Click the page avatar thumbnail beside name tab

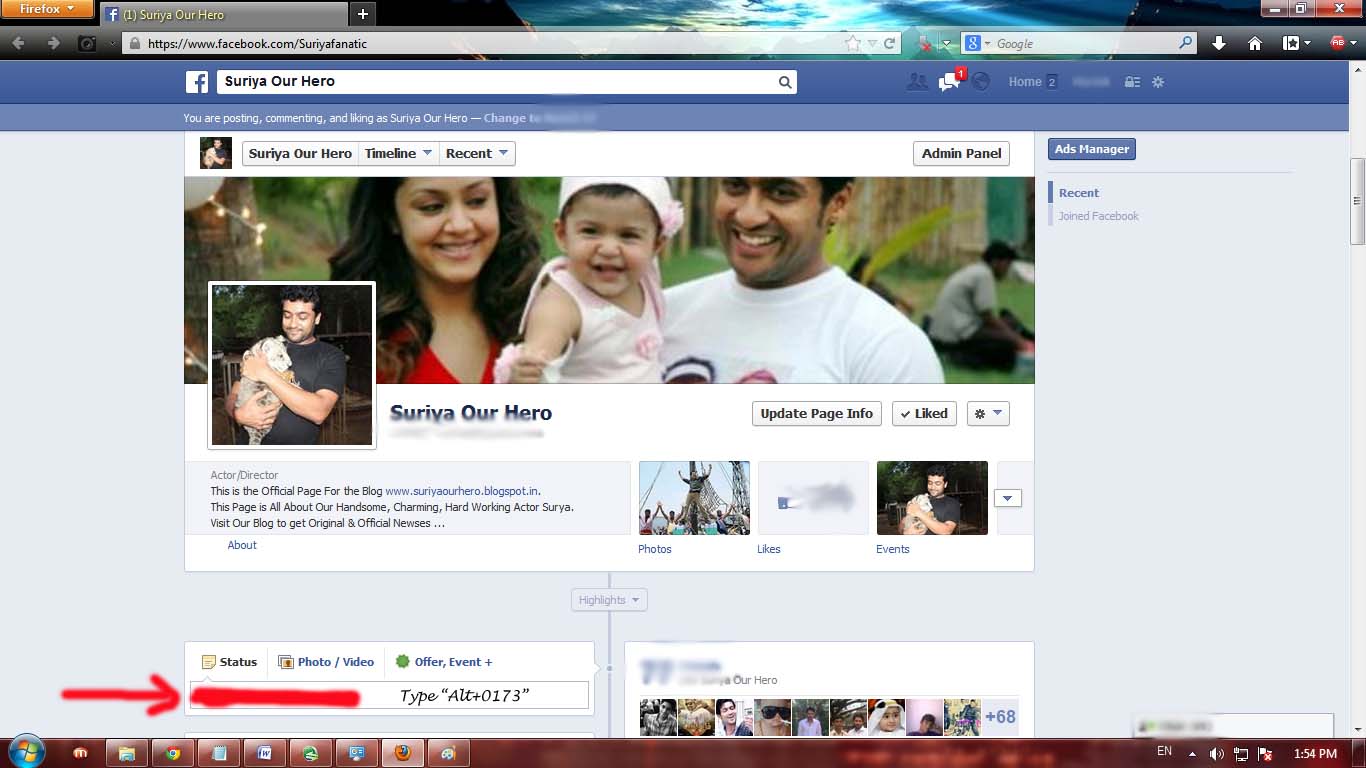pyautogui.click(x=215, y=153)
